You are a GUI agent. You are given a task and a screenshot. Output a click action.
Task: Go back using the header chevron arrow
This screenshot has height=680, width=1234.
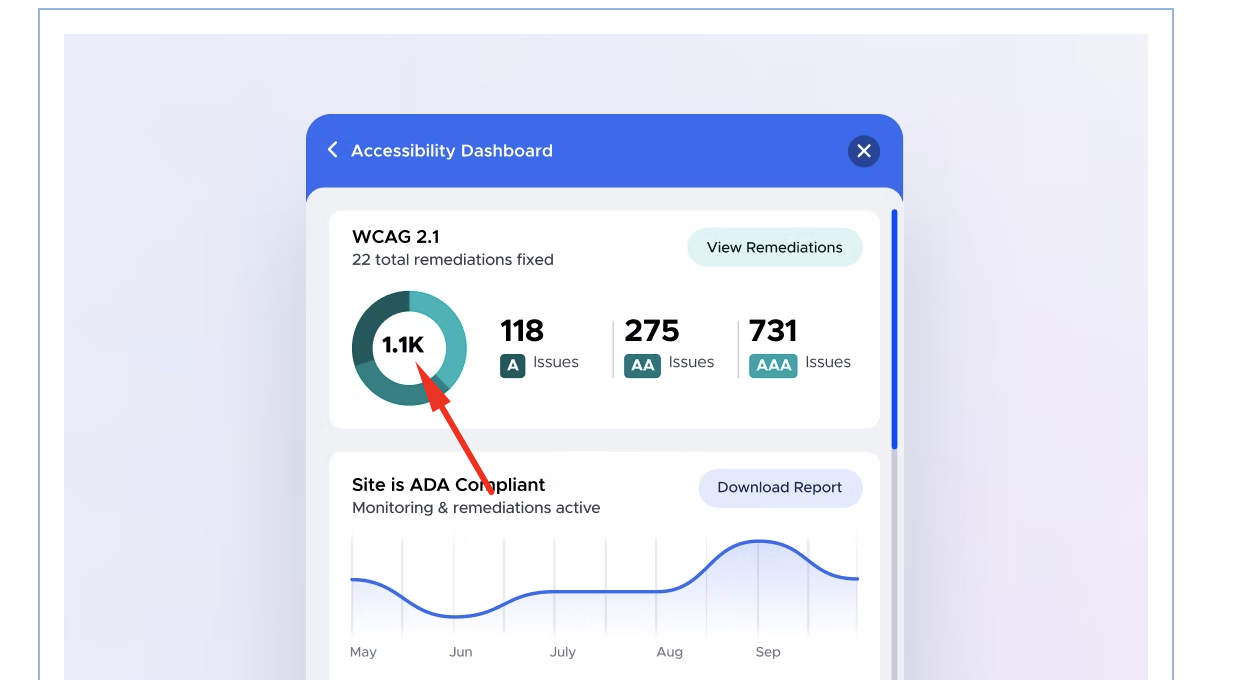pos(333,150)
